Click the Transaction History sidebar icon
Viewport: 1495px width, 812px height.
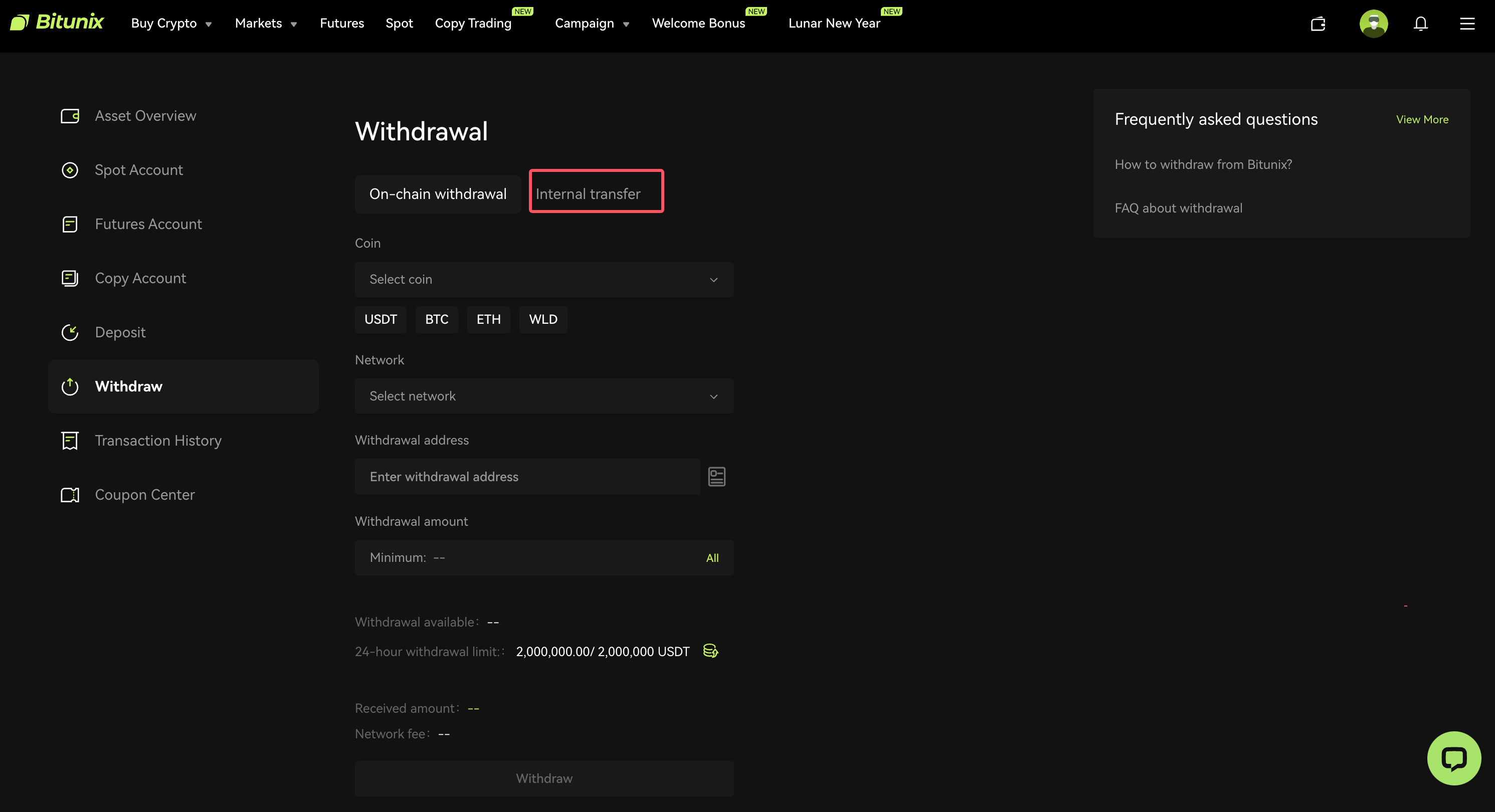click(70, 441)
